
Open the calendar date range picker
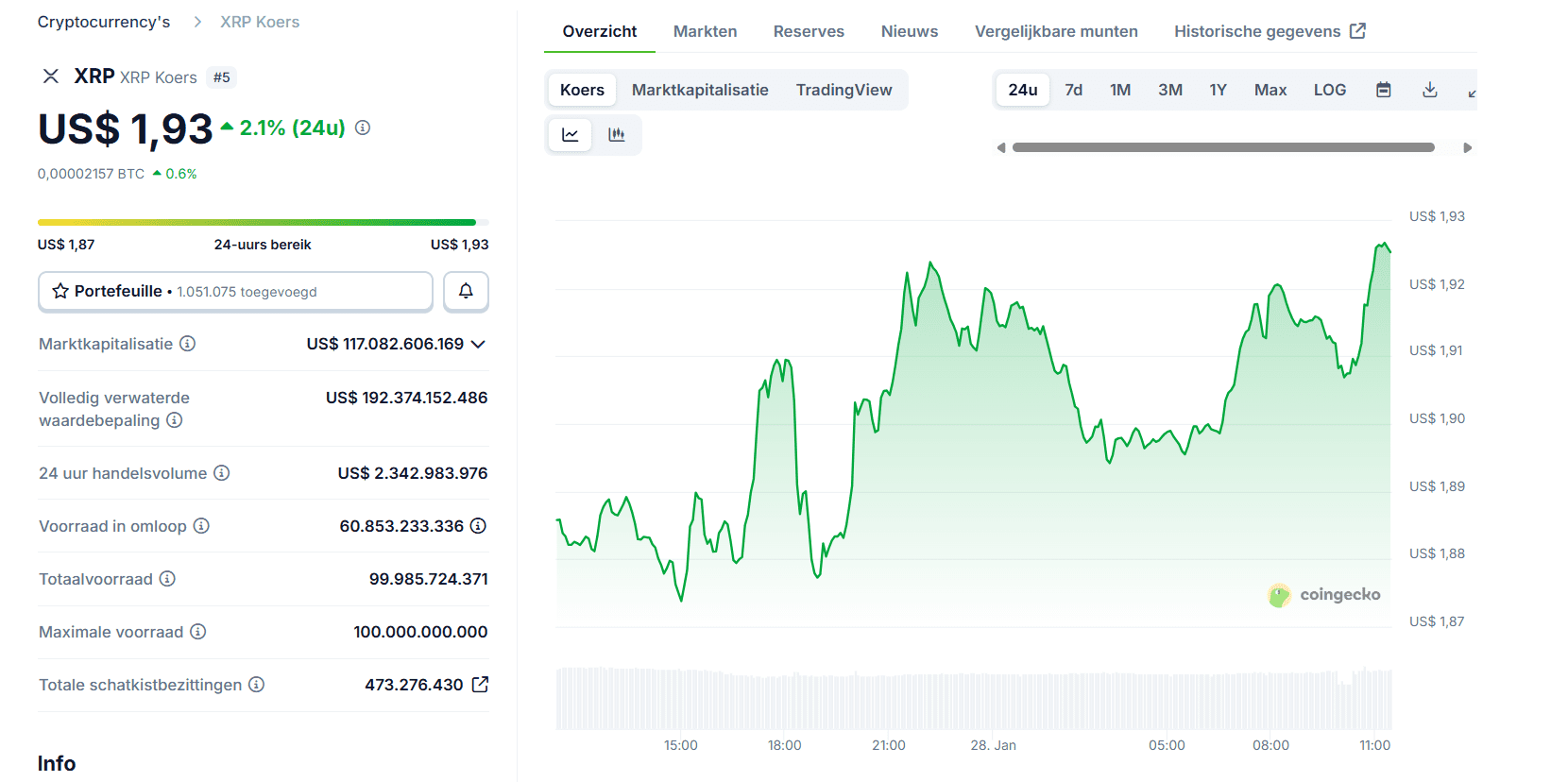[x=1383, y=90]
